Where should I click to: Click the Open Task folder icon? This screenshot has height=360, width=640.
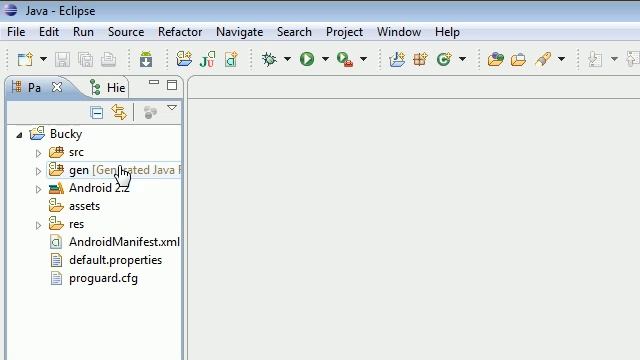tap(518, 60)
